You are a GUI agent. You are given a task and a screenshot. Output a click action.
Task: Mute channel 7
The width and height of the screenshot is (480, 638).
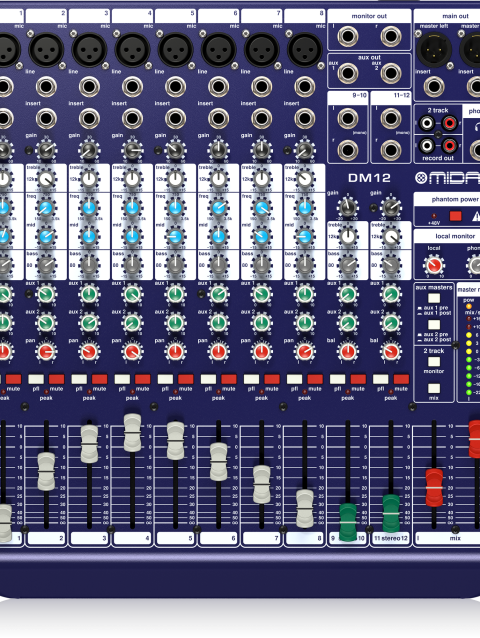coord(272,379)
